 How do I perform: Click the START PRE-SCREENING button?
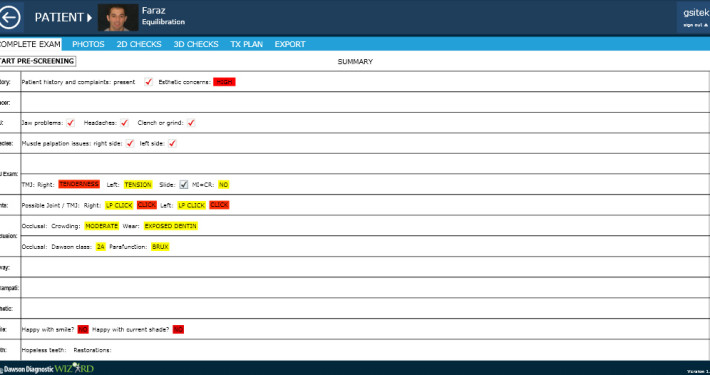37,61
